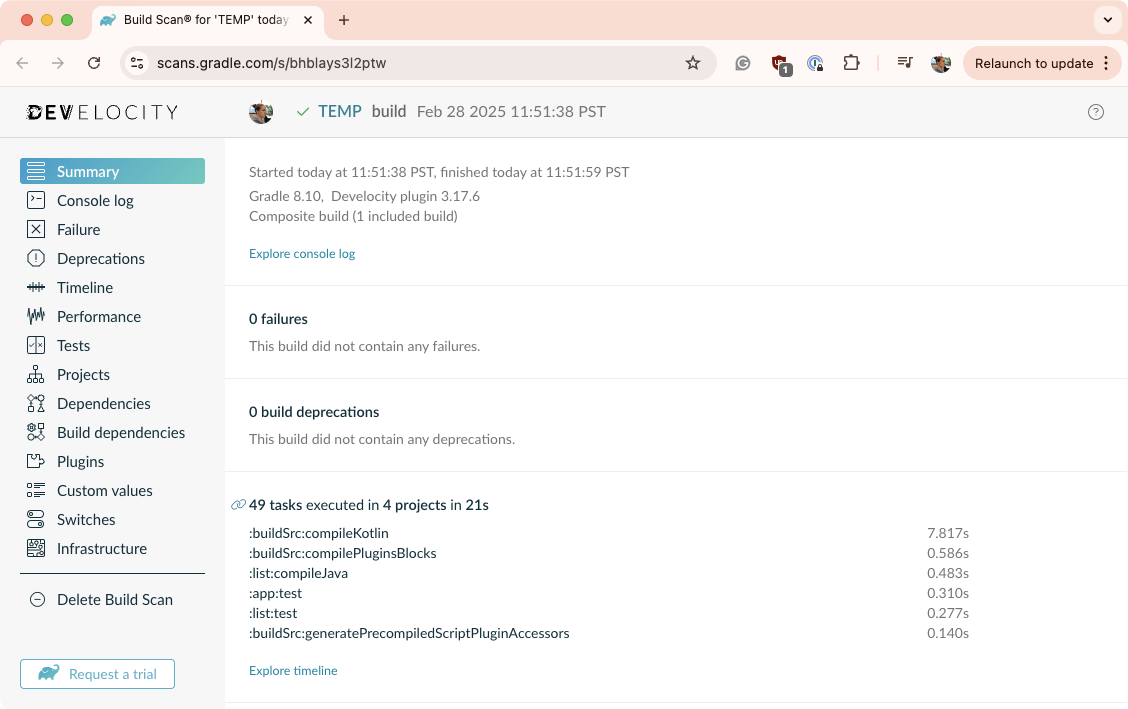Viewport: 1128px width, 709px height.
Task: Click the Performance waveform icon
Action: 36,317
